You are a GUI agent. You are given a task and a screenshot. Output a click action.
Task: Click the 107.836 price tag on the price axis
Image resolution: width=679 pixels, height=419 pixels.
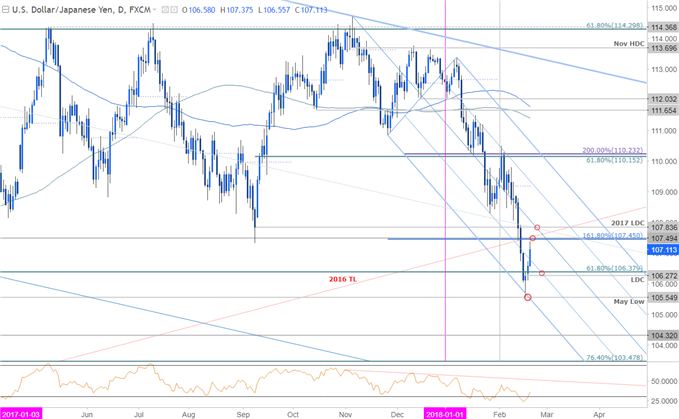pyautogui.click(x=663, y=227)
